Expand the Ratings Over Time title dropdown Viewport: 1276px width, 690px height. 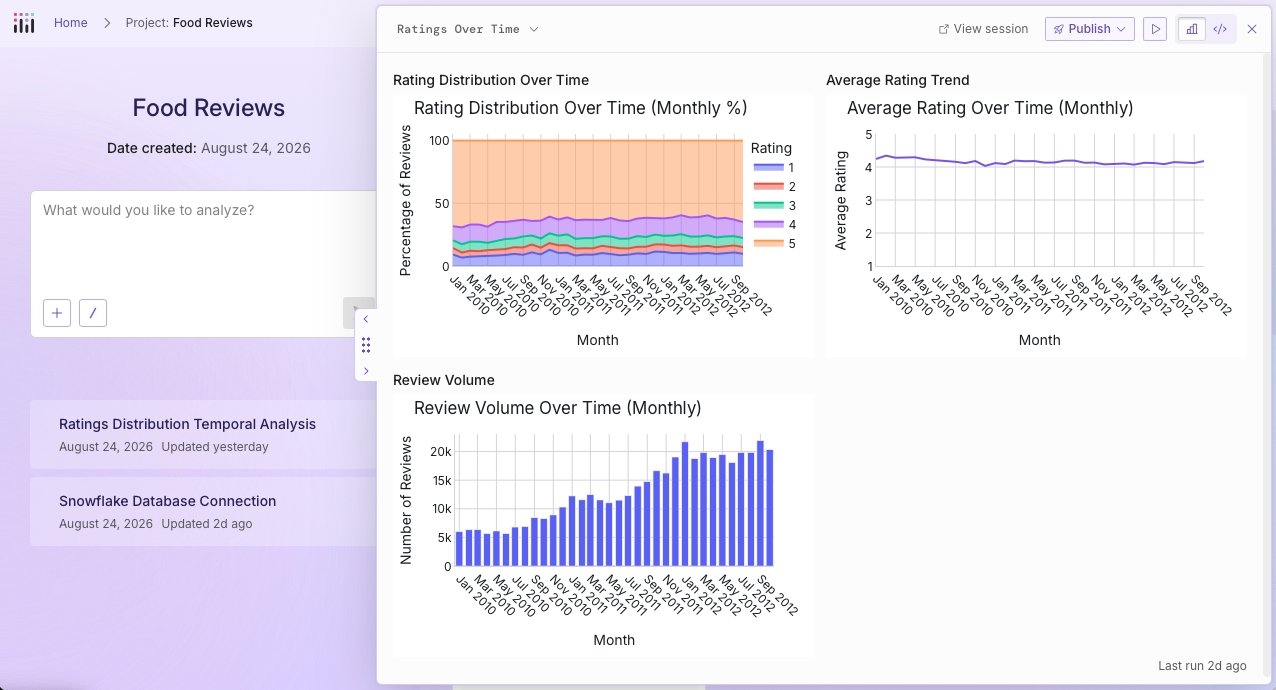tap(468, 29)
